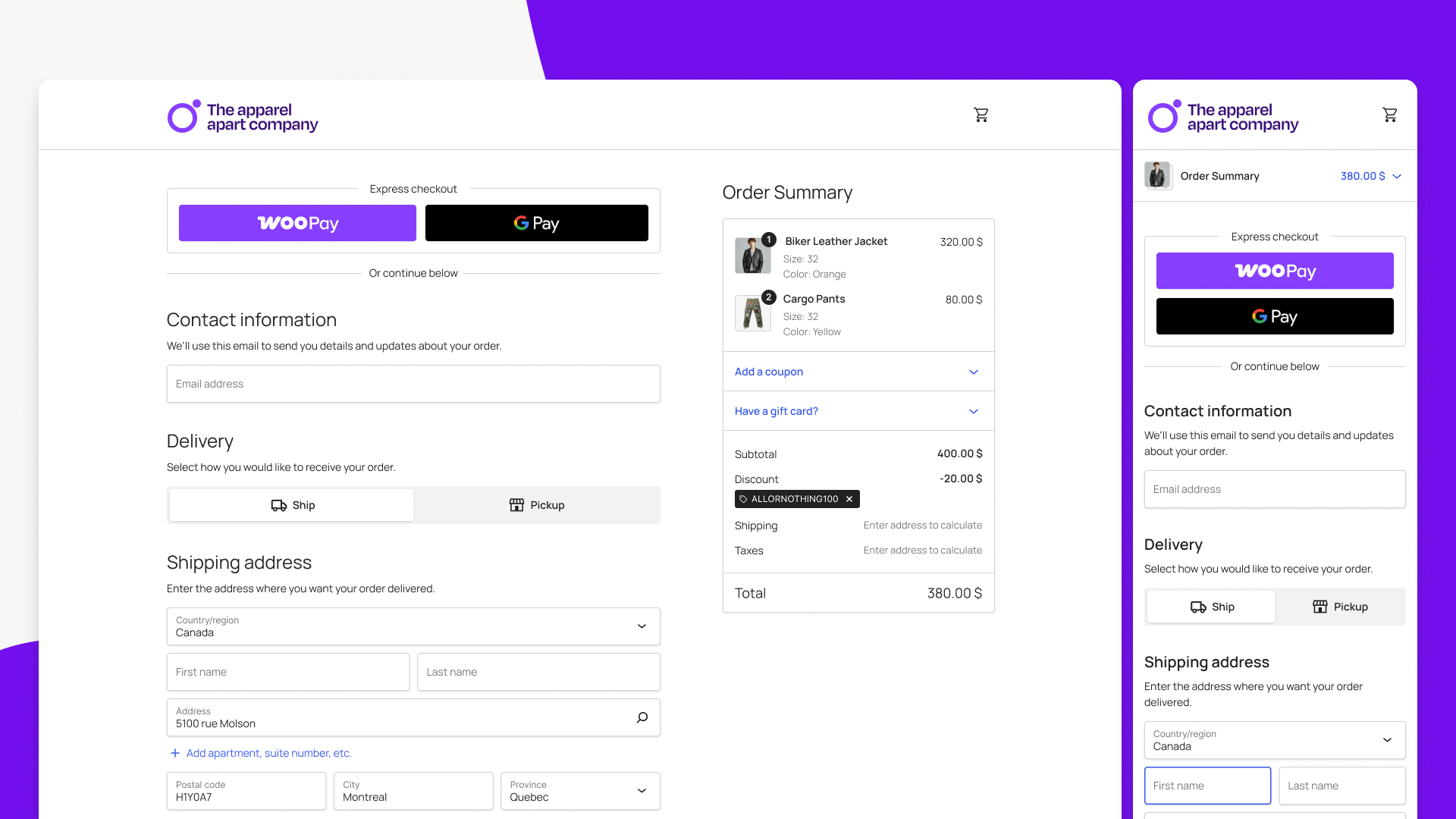Open Country/region dropdown on desktop form
The width and height of the screenshot is (1456, 819).
click(413, 626)
